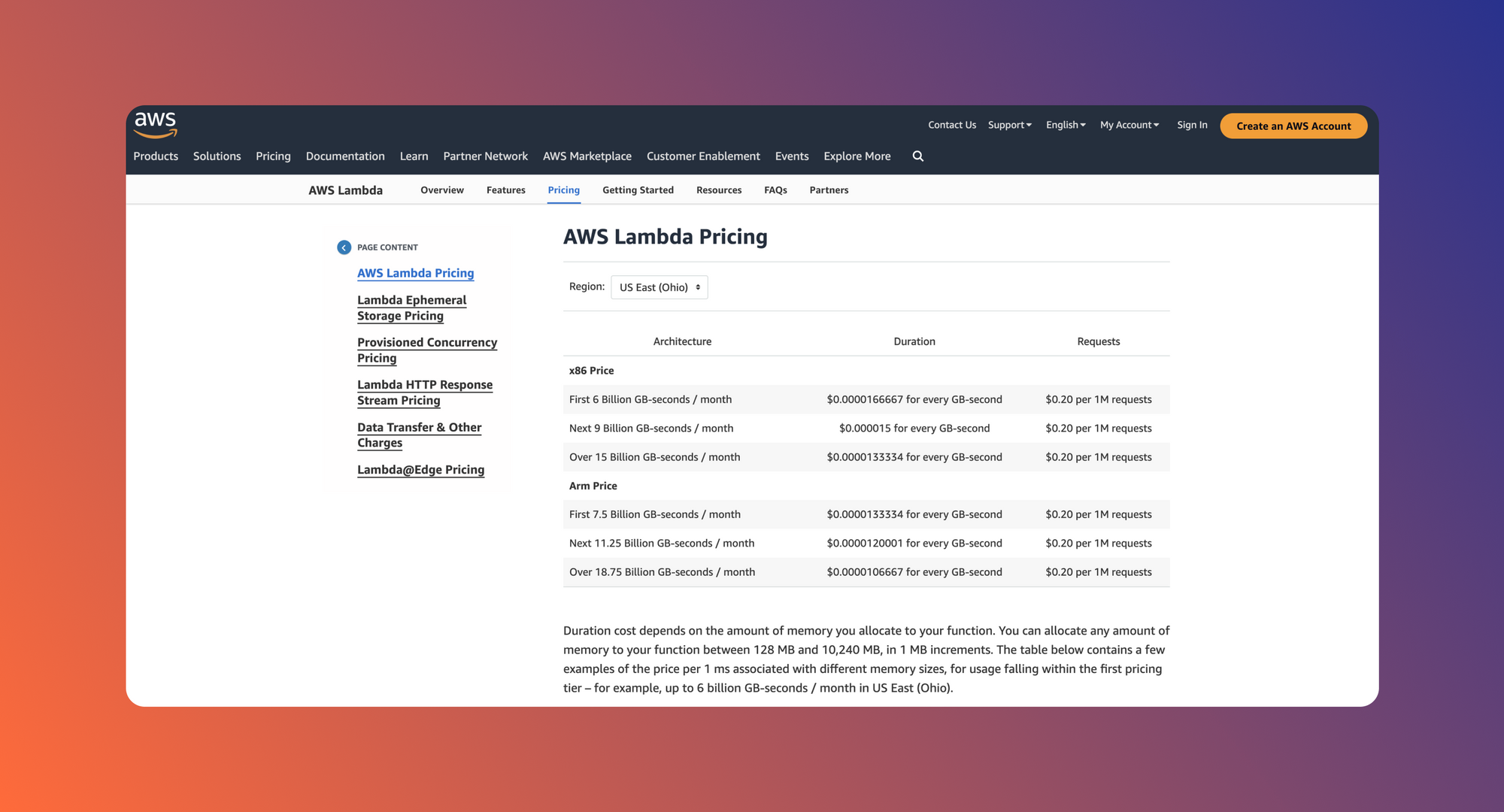This screenshot has width=1504, height=812.
Task: Switch to the Overview tab
Action: tap(442, 190)
